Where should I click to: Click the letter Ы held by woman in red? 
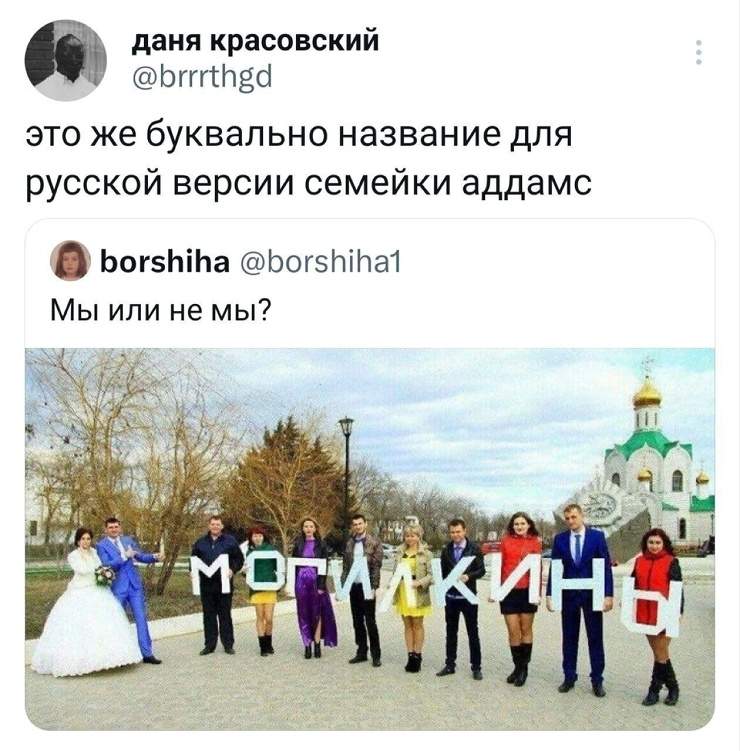click(x=657, y=608)
